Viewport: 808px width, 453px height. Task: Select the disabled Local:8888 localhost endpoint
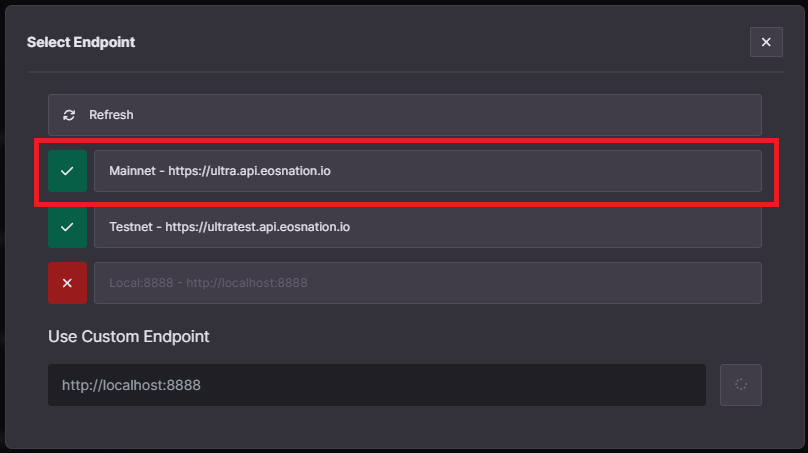tap(428, 283)
